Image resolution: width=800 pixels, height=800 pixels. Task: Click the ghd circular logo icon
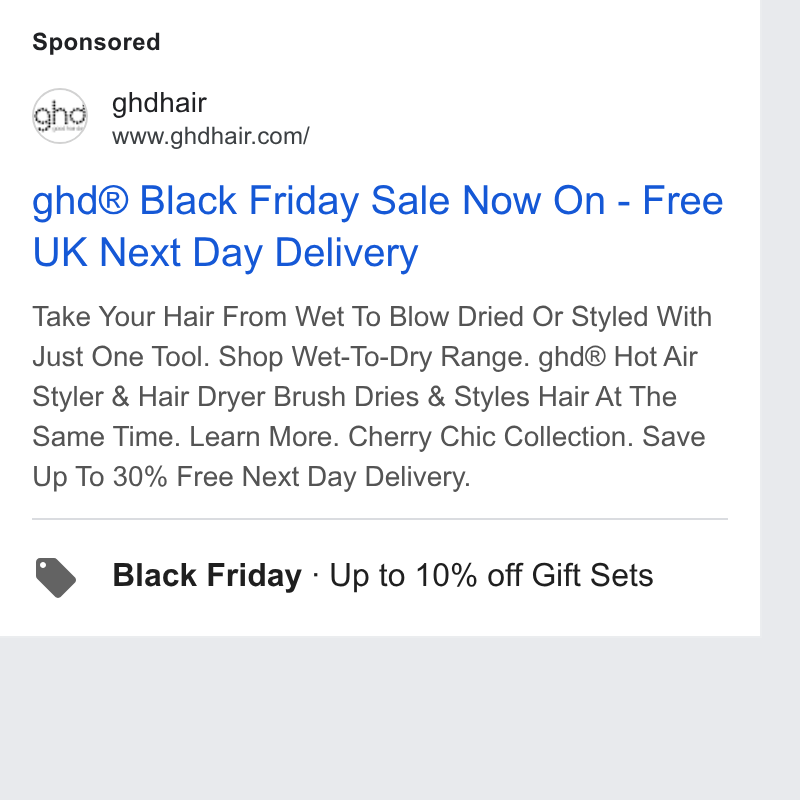[60, 116]
